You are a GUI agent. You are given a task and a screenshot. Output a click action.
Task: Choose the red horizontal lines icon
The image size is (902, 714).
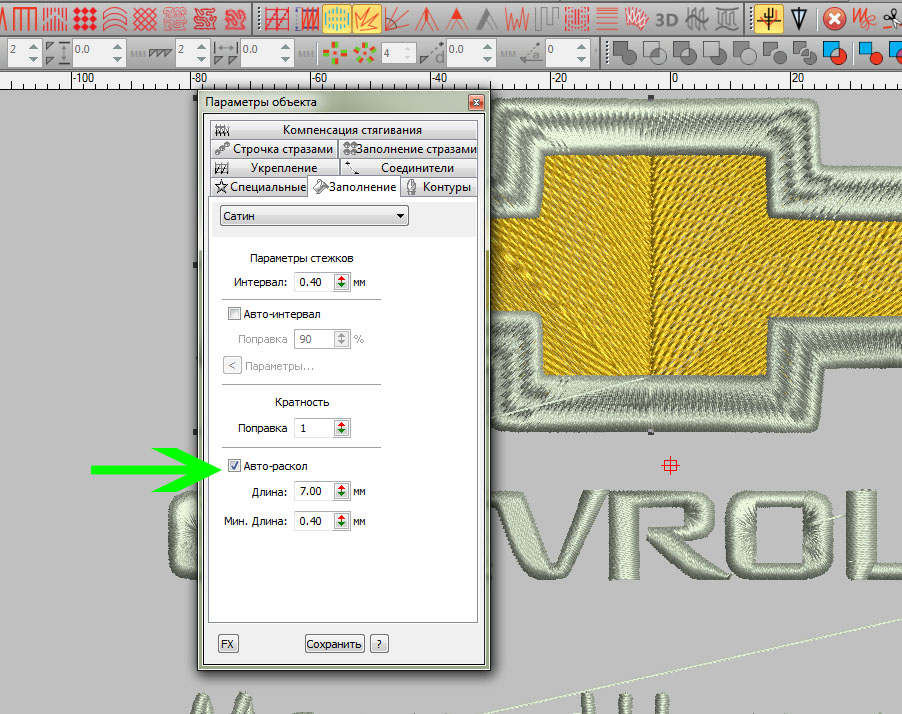[x=606, y=19]
